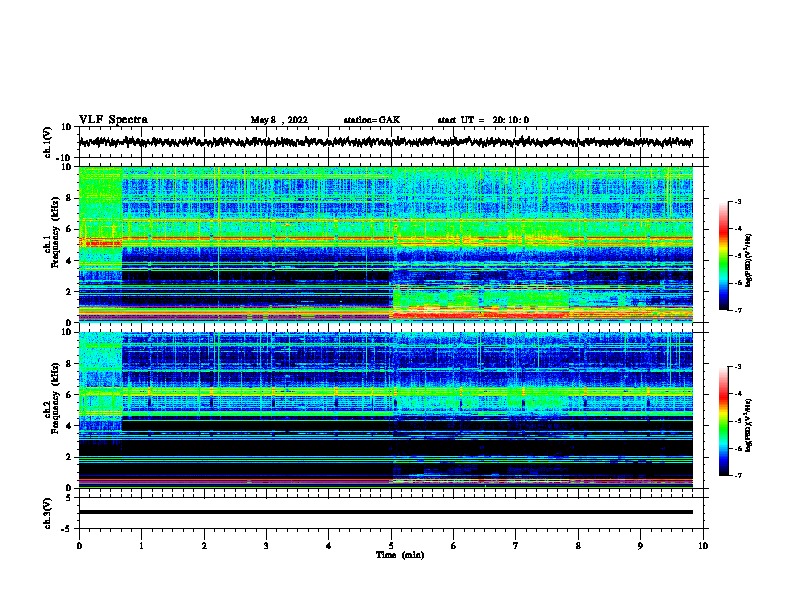Click the ch.1 color scale bar
This screenshot has height=612, width=792.
point(724,256)
